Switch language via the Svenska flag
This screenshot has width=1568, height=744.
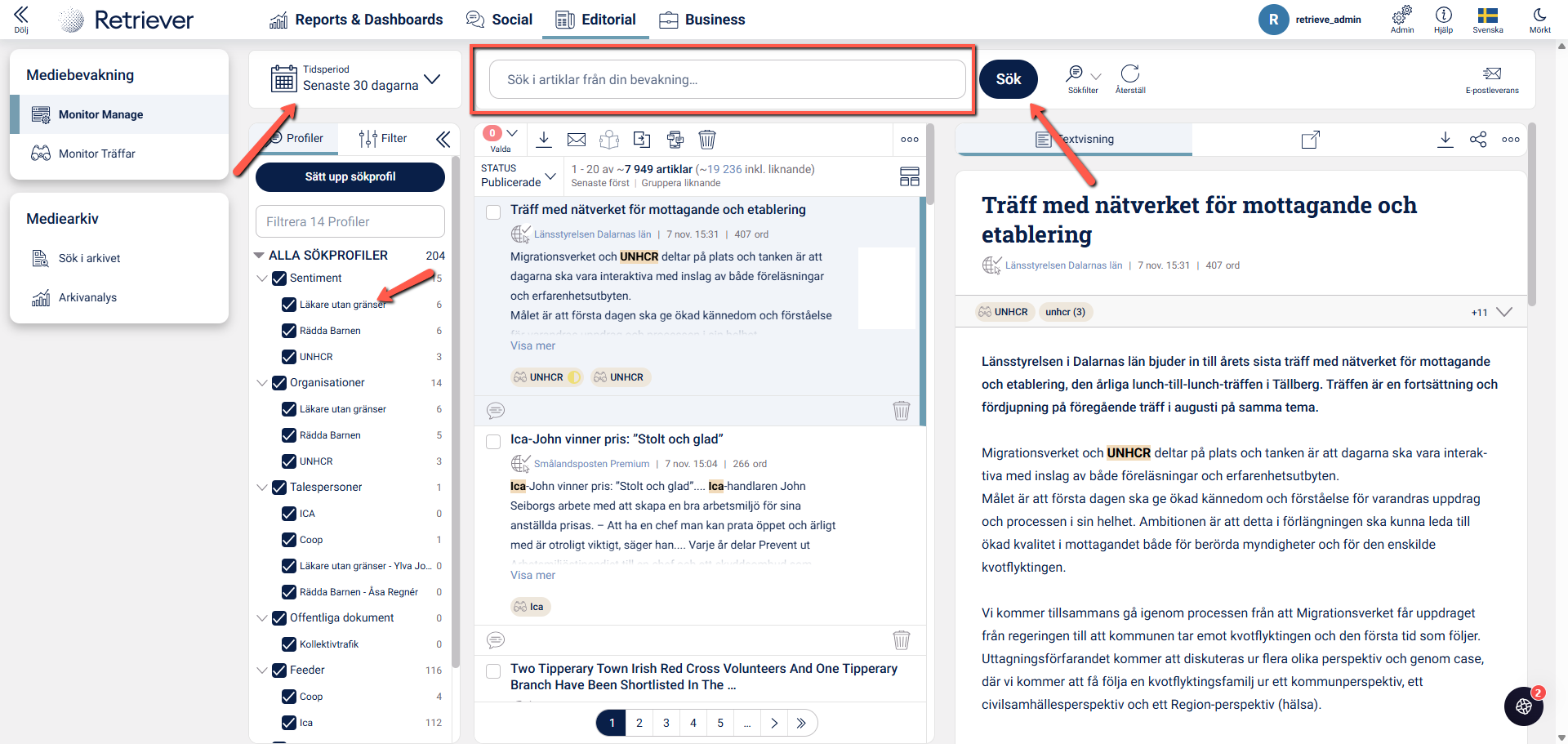tap(1488, 19)
